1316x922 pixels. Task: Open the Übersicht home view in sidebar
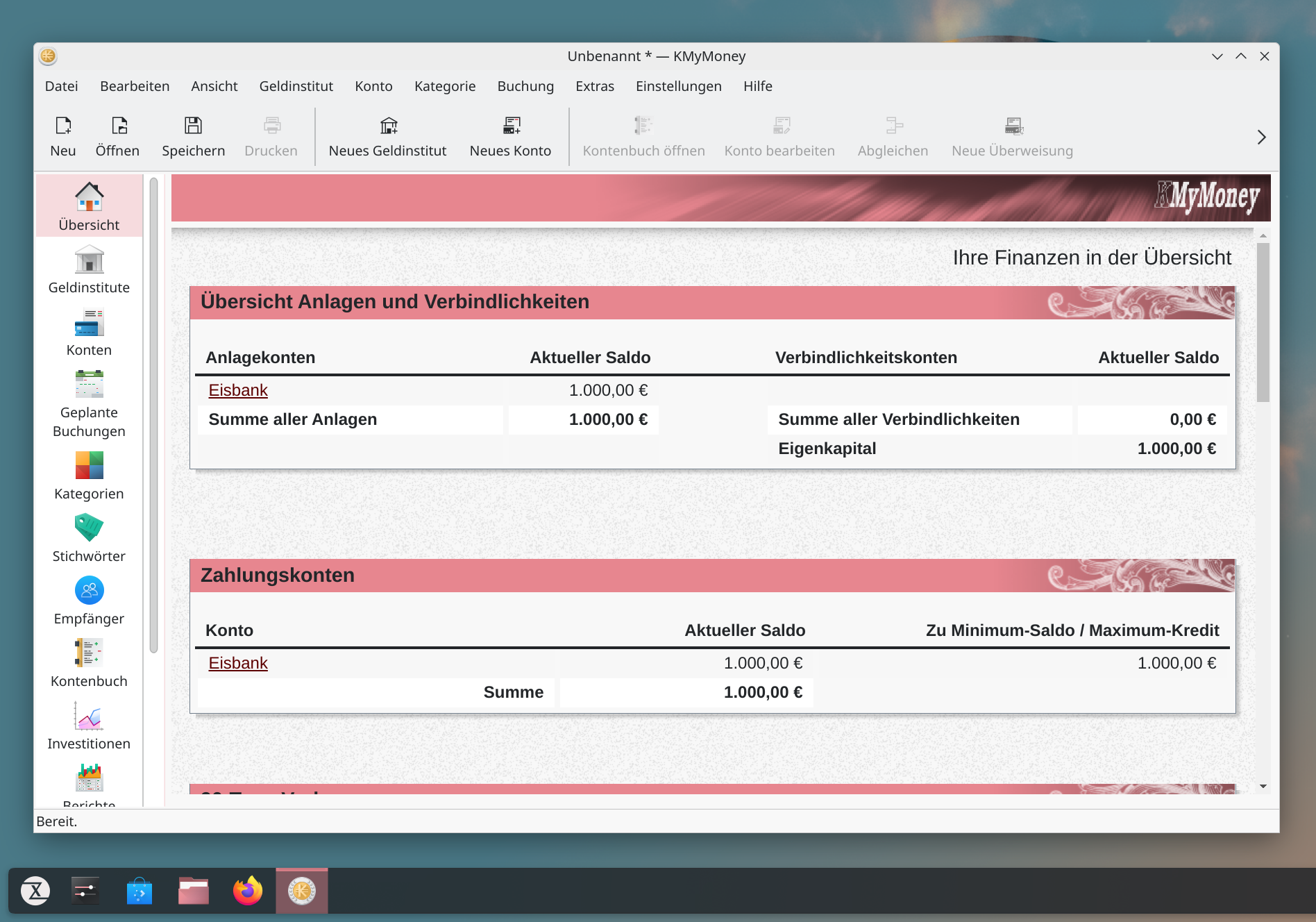(x=89, y=206)
